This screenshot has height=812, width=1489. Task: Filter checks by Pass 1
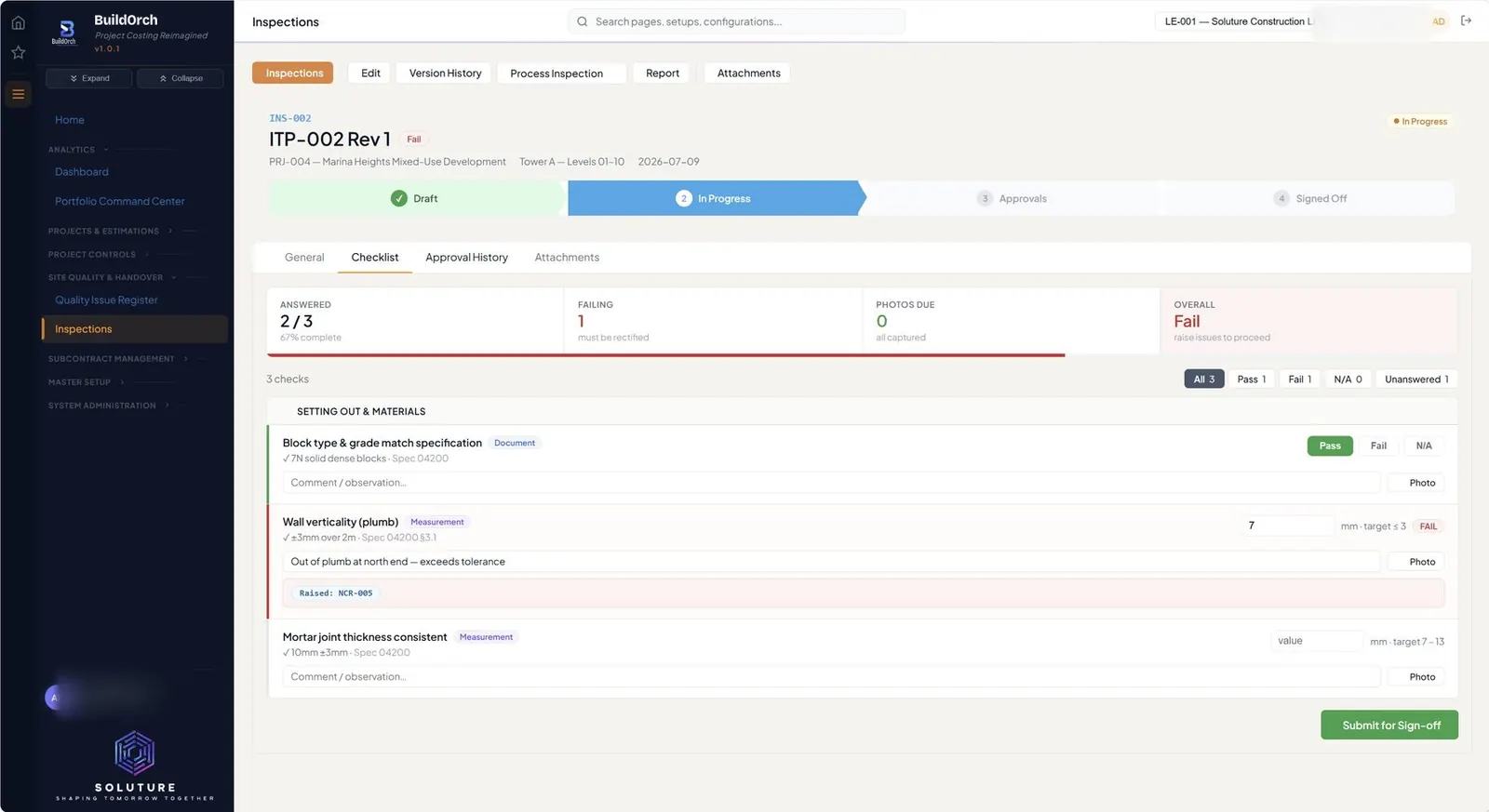coord(1252,379)
